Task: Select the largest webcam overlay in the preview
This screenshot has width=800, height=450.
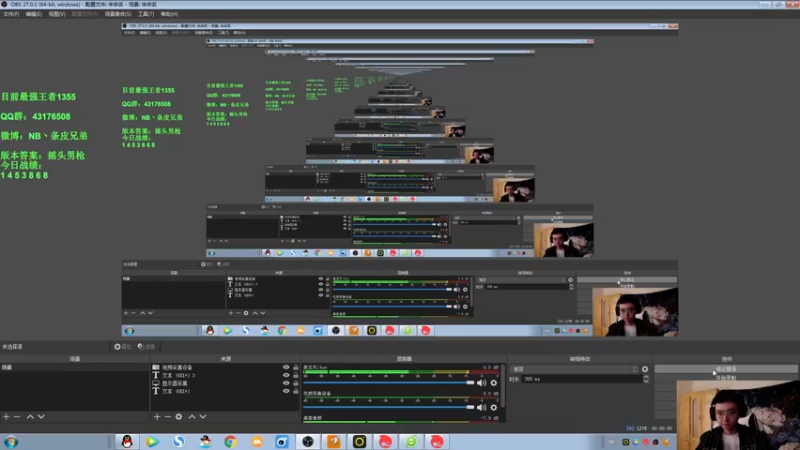Action: point(738,414)
